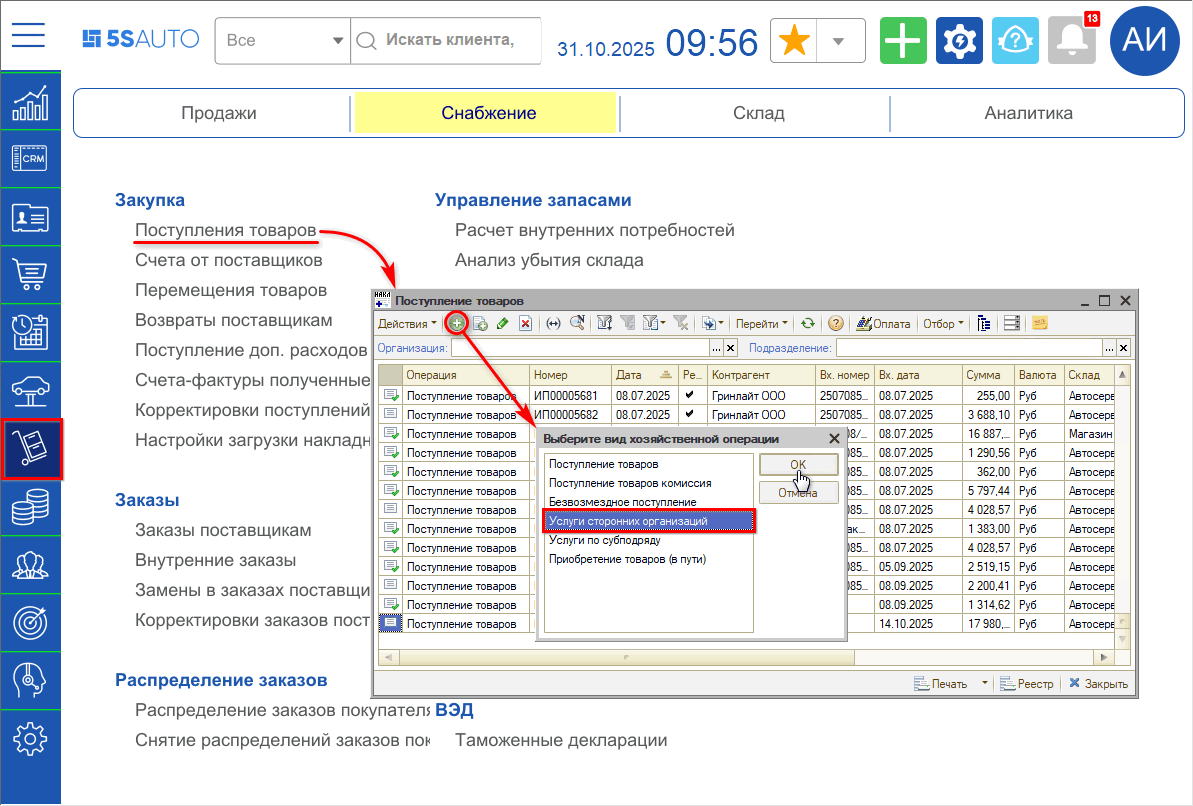
Task: Open notifications bell icon
Action: pos(1071,41)
